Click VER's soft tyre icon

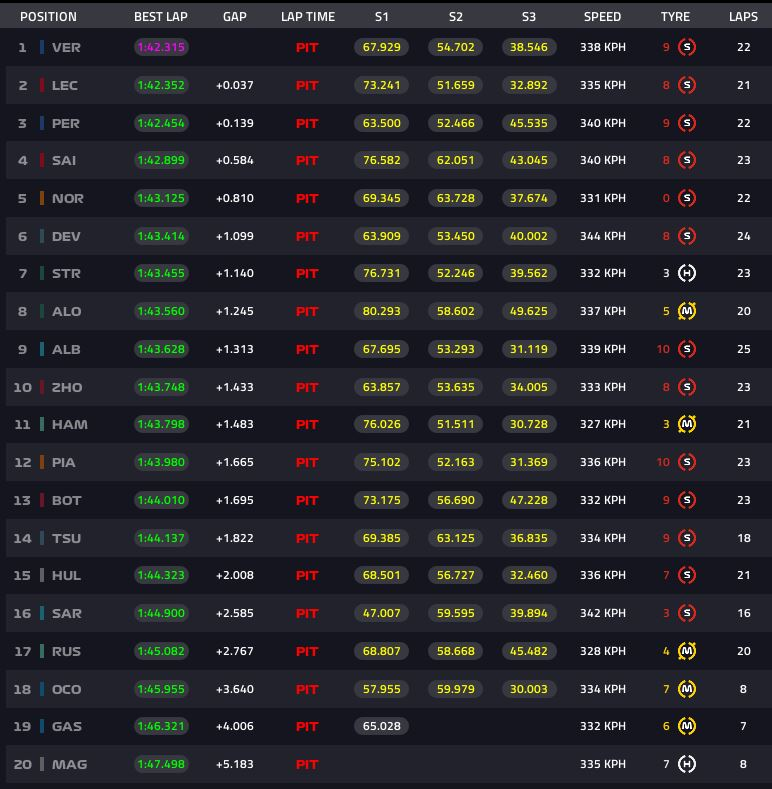(x=686, y=47)
